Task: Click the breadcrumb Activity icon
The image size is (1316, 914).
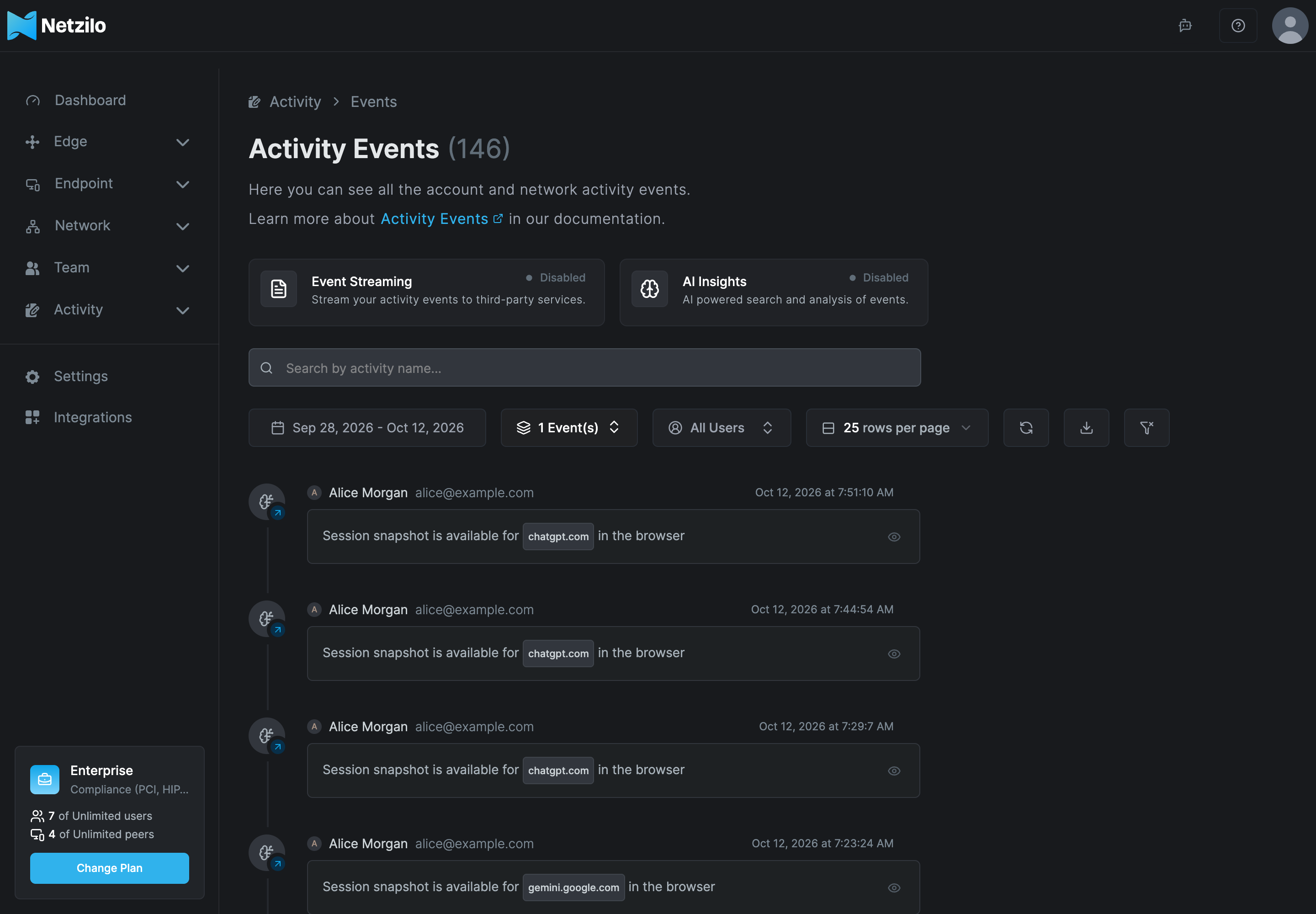Action: [x=254, y=102]
